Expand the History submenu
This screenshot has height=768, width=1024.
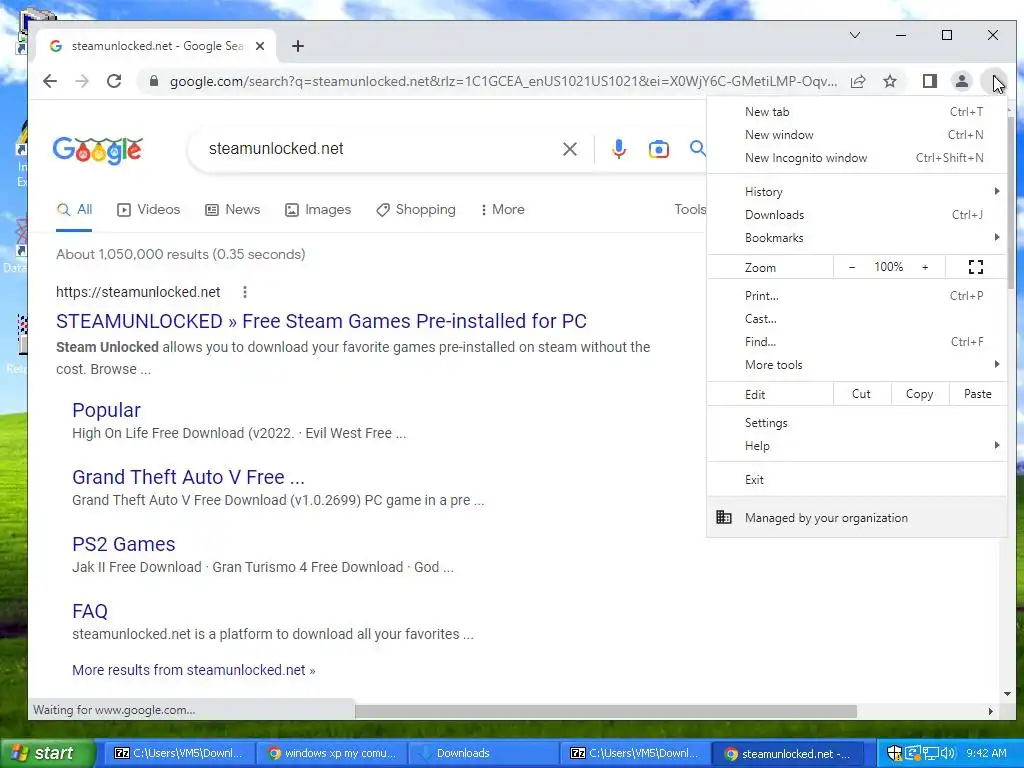point(857,191)
